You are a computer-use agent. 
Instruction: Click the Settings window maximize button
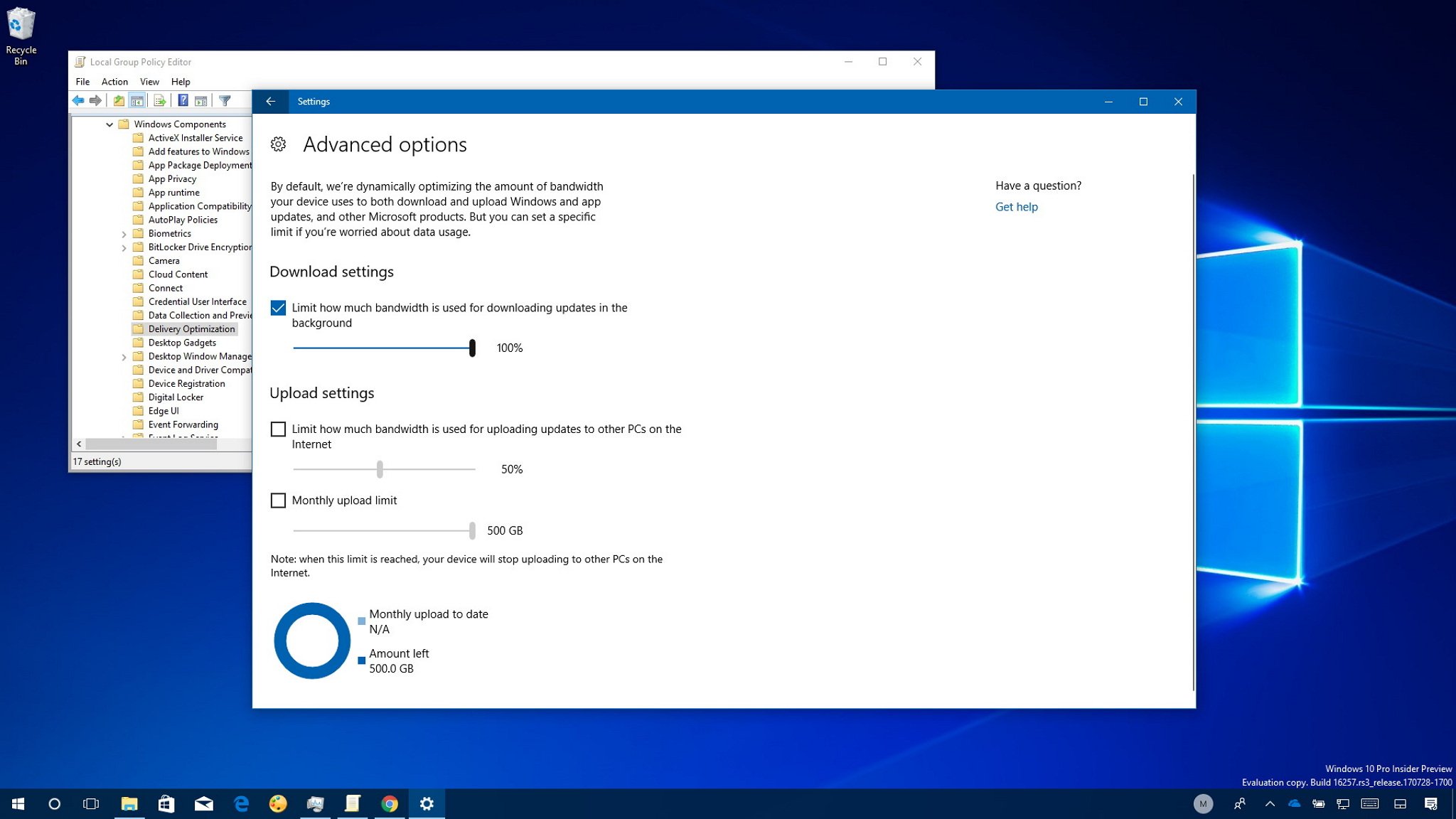(x=1143, y=101)
